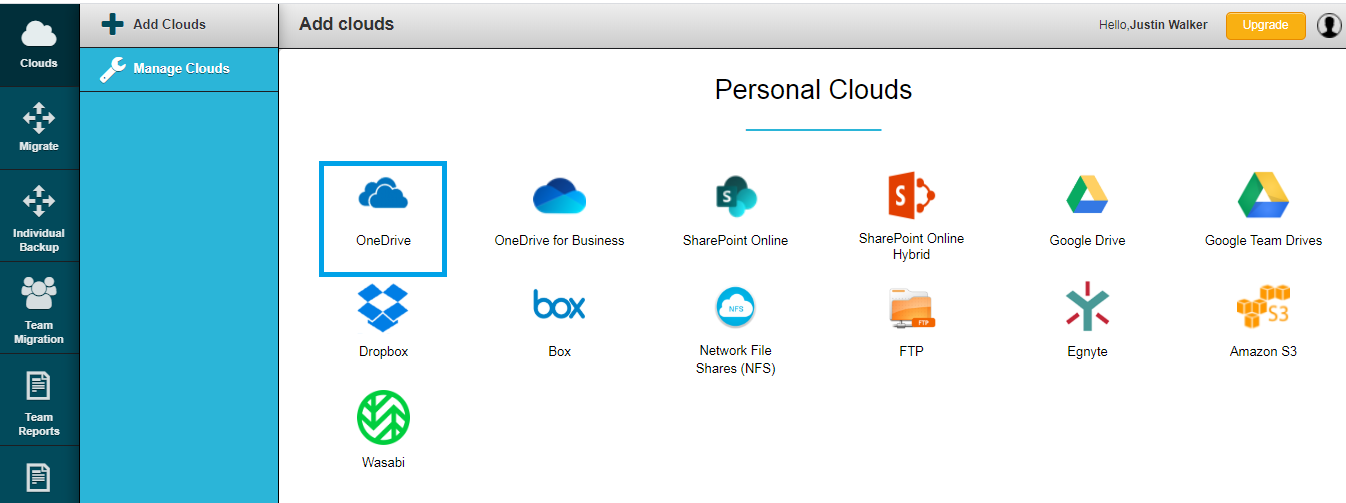Add the Egnyte cloud

[1087, 306]
